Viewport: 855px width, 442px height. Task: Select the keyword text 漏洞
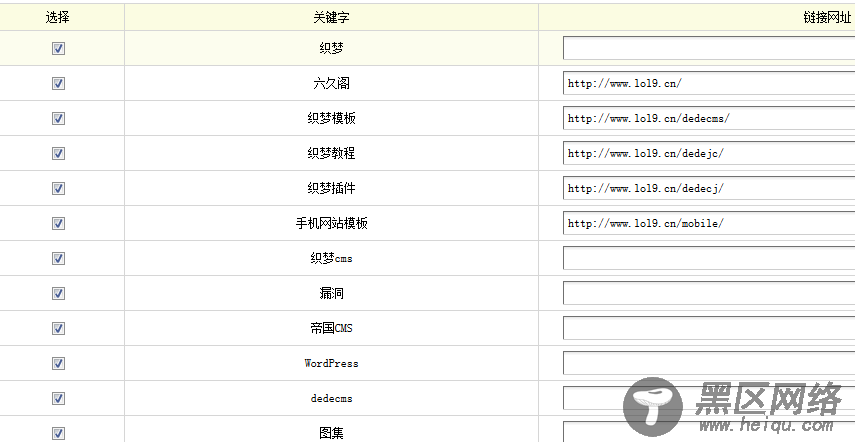coord(331,293)
